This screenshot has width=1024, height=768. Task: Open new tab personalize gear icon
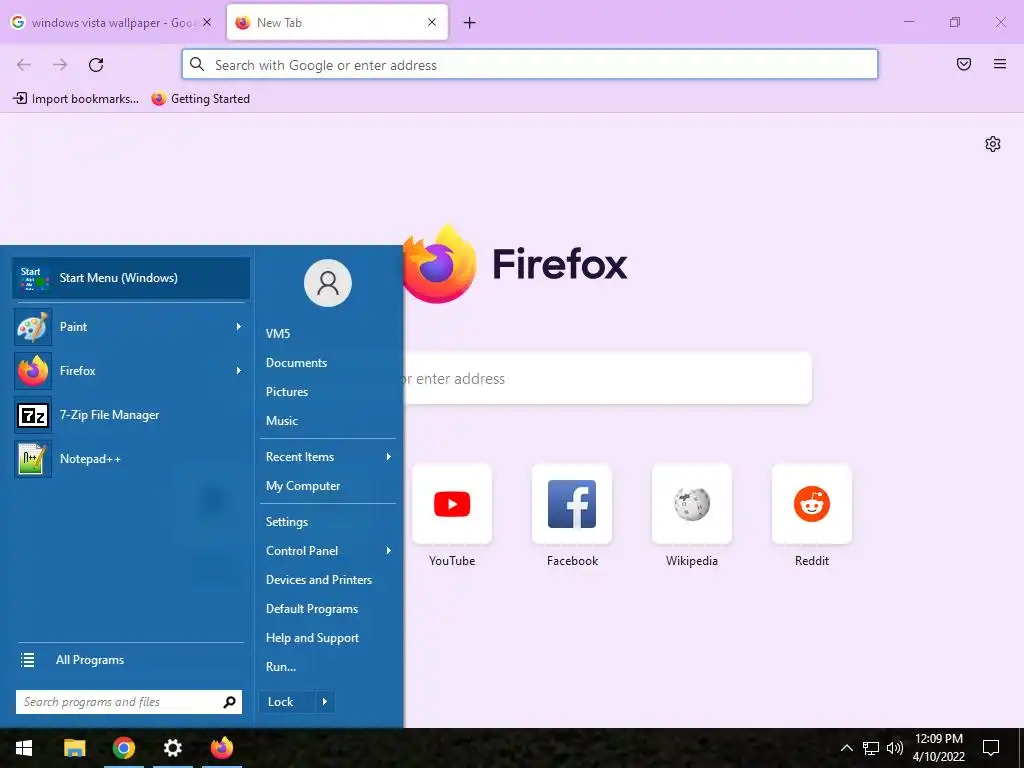pyautogui.click(x=993, y=144)
